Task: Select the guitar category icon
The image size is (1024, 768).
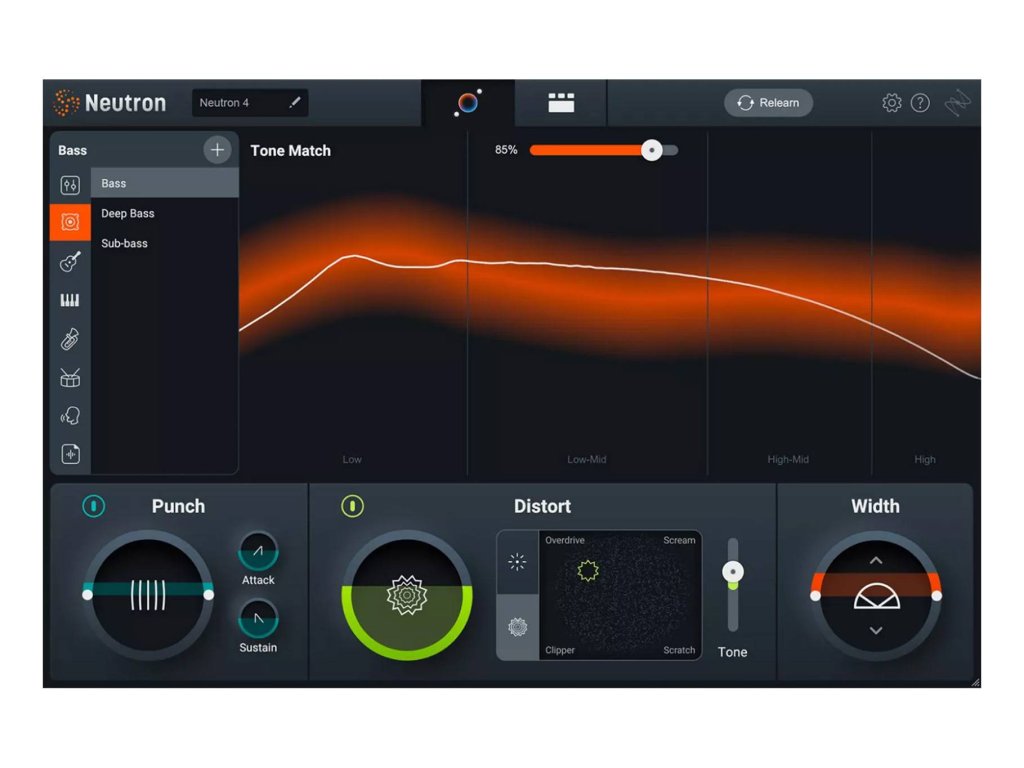Action: click(x=70, y=261)
